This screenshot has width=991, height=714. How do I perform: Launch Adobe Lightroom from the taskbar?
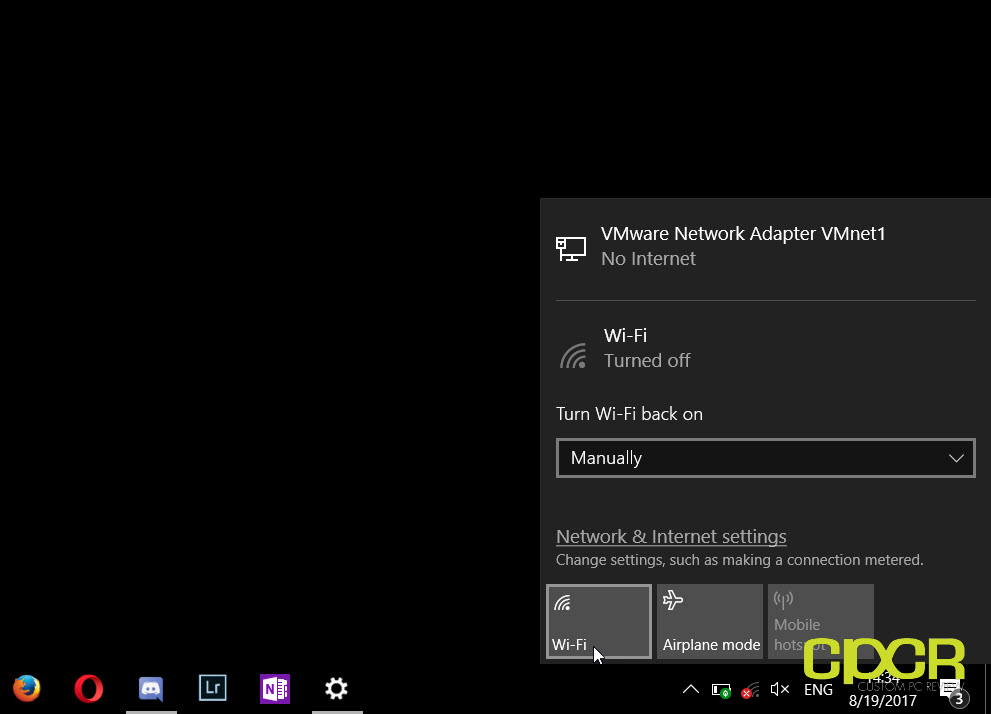click(x=212, y=688)
